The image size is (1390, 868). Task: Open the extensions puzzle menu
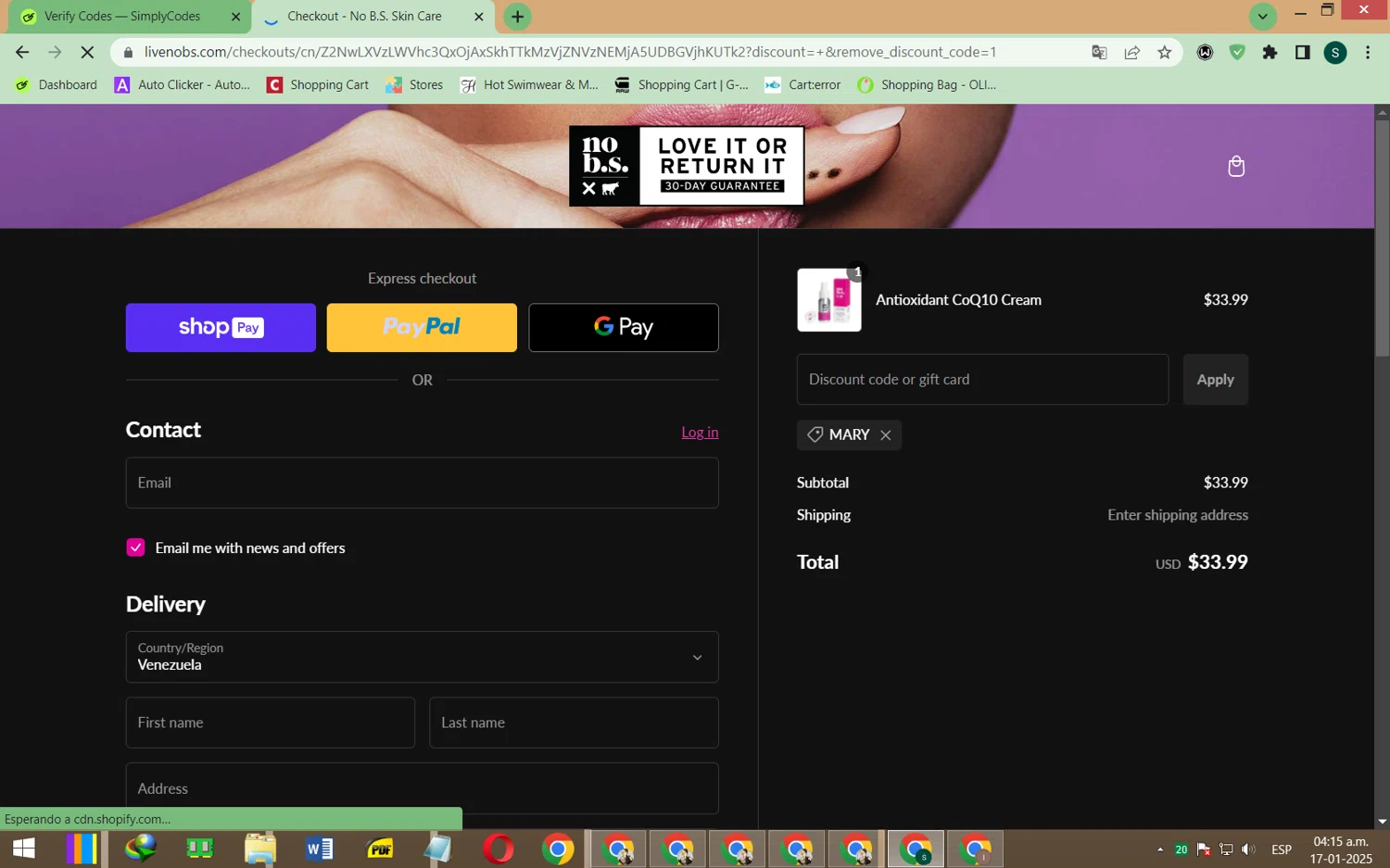coord(1270,53)
